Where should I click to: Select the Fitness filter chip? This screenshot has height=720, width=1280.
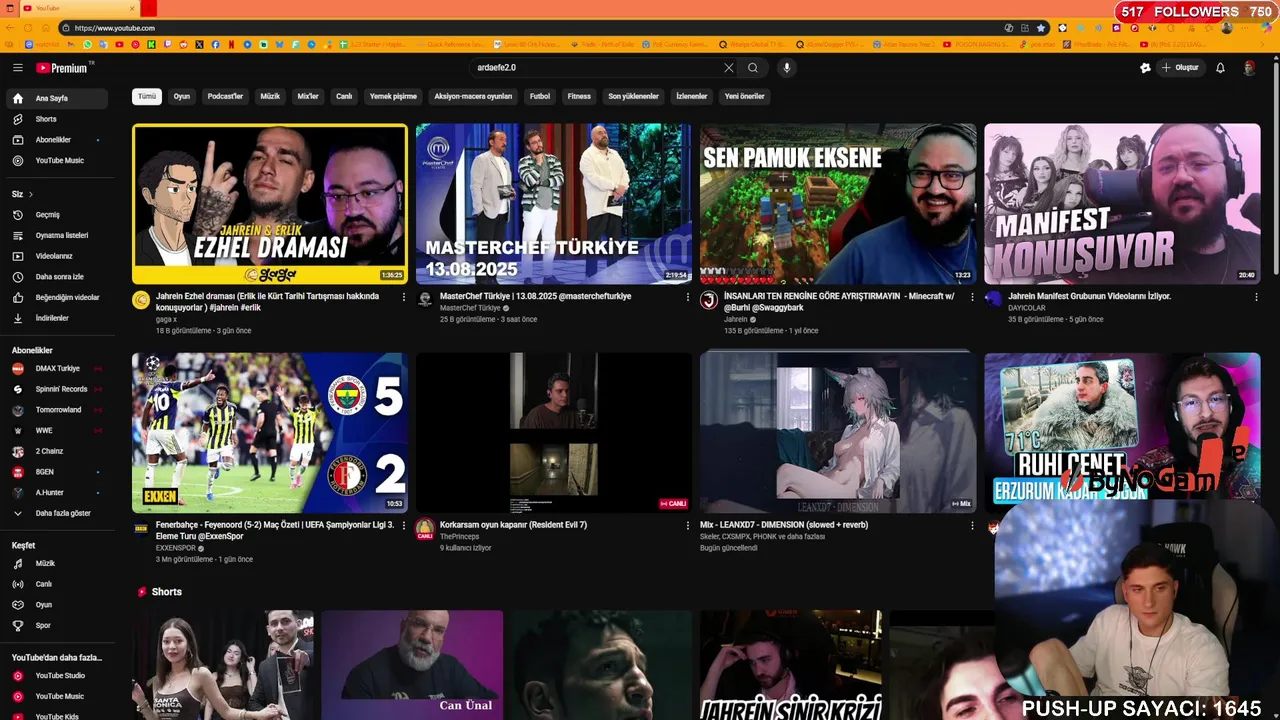(x=579, y=97)
